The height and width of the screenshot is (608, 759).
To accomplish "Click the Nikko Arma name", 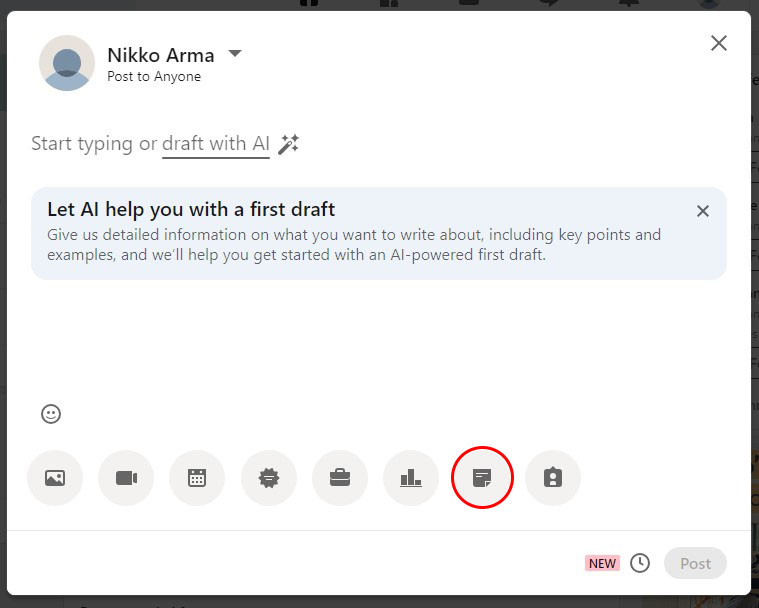I will point(161,55).
